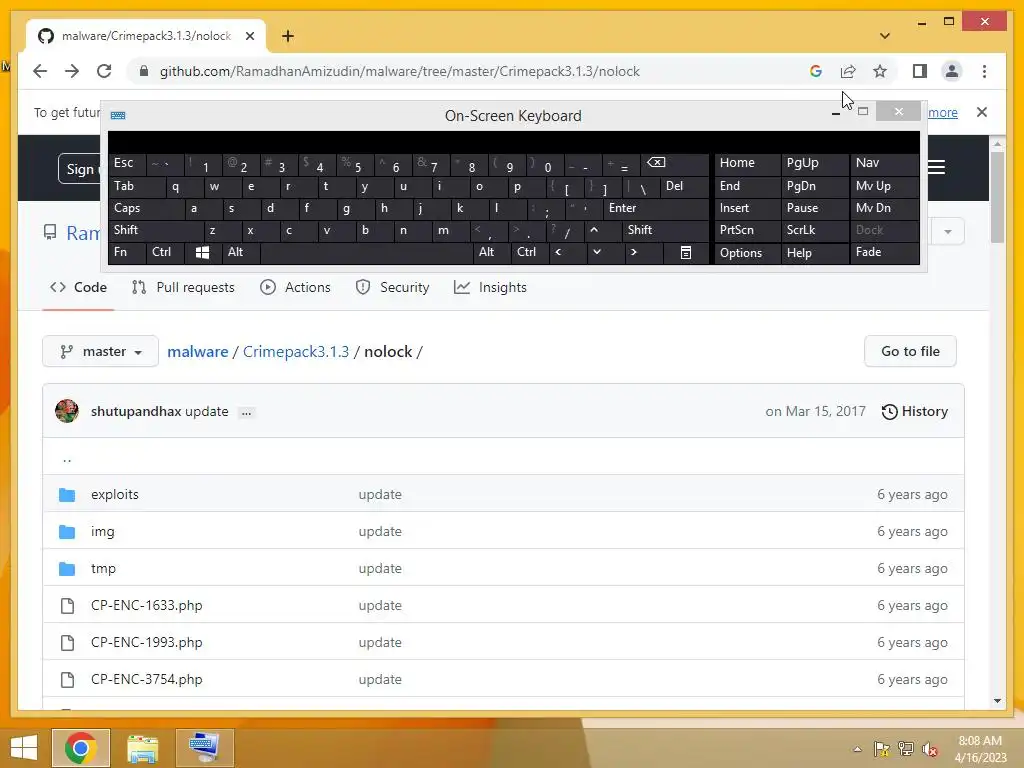The height and width of the screenshot is (768, 1024).
Task: Toggle right Shift key on On-Screen Keyboard
Action: tap(665, 230)
